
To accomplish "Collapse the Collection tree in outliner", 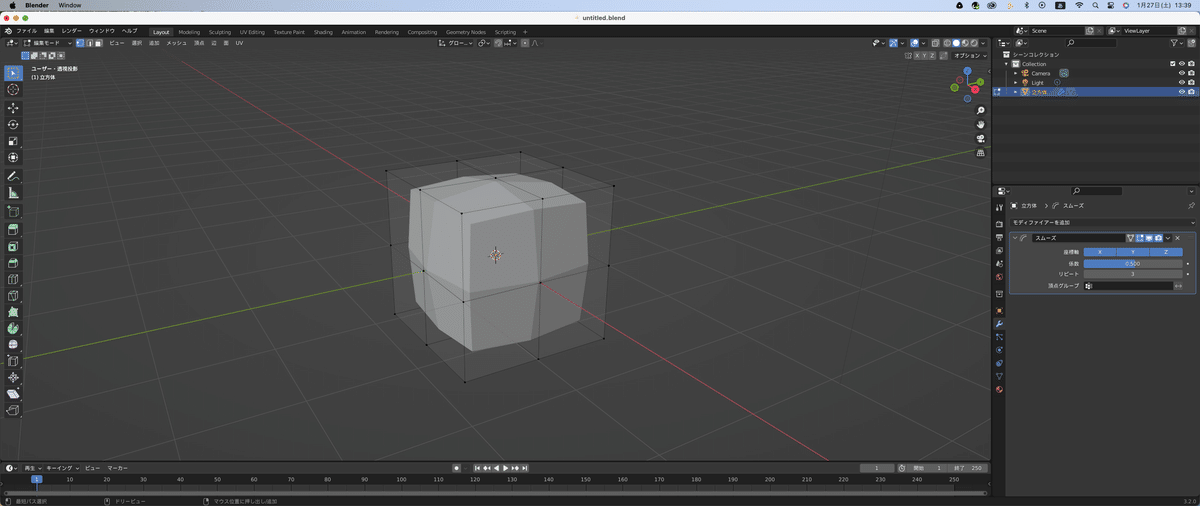I will 1008,64.
